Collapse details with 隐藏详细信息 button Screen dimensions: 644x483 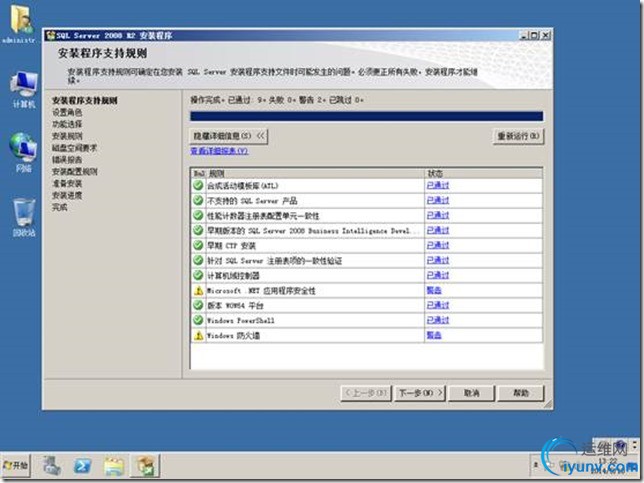(x=229, y=136)
